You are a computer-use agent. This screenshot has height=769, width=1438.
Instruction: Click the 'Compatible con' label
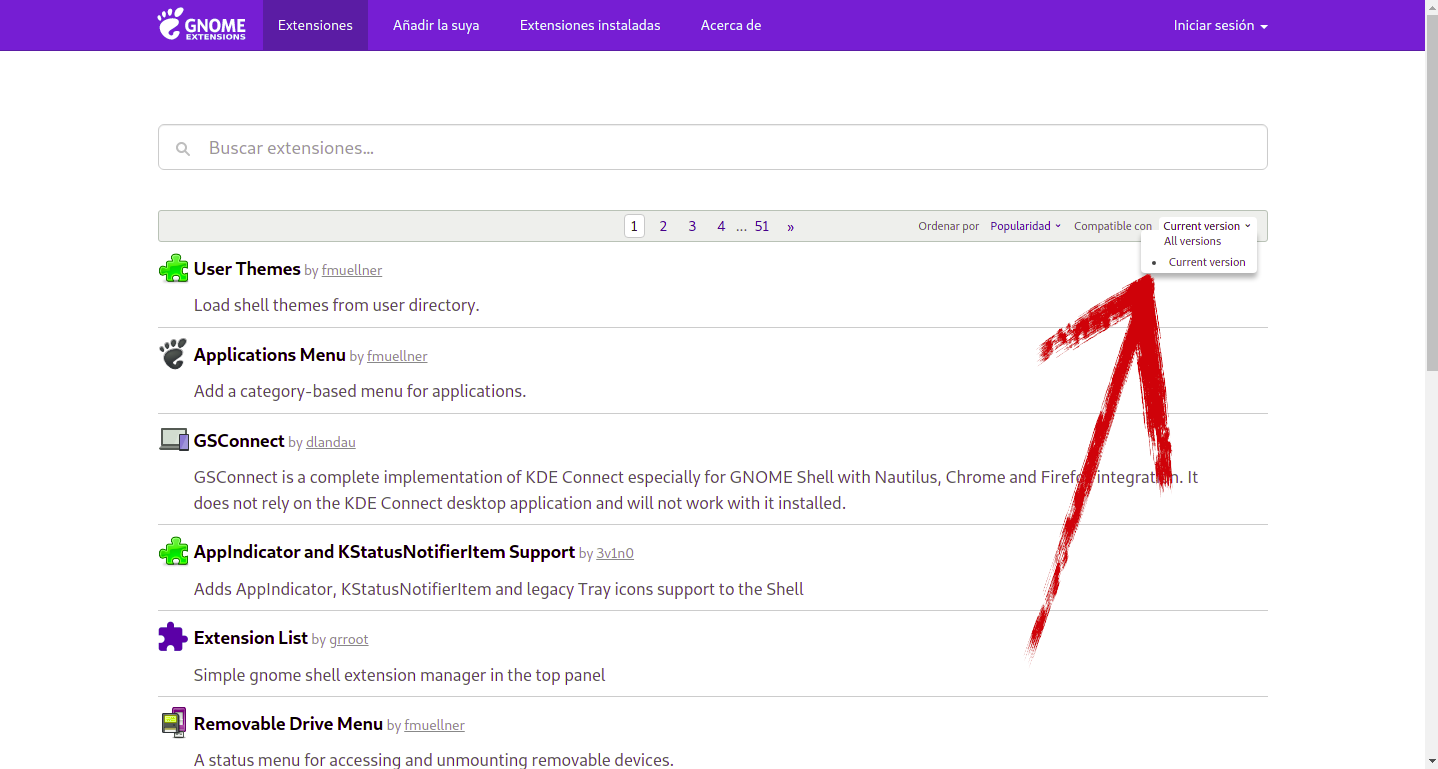click(x=1113, y=226)
